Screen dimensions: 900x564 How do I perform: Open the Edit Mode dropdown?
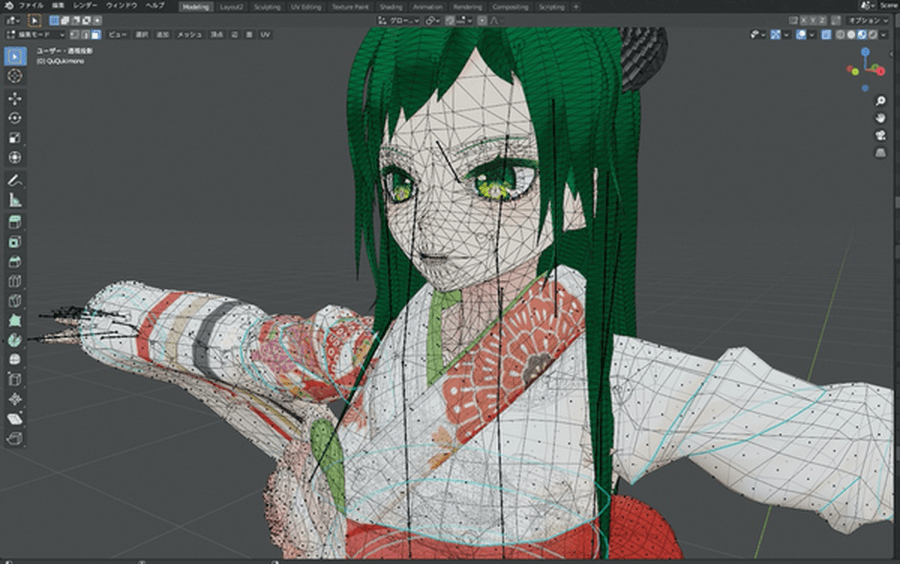pos(35,34)
